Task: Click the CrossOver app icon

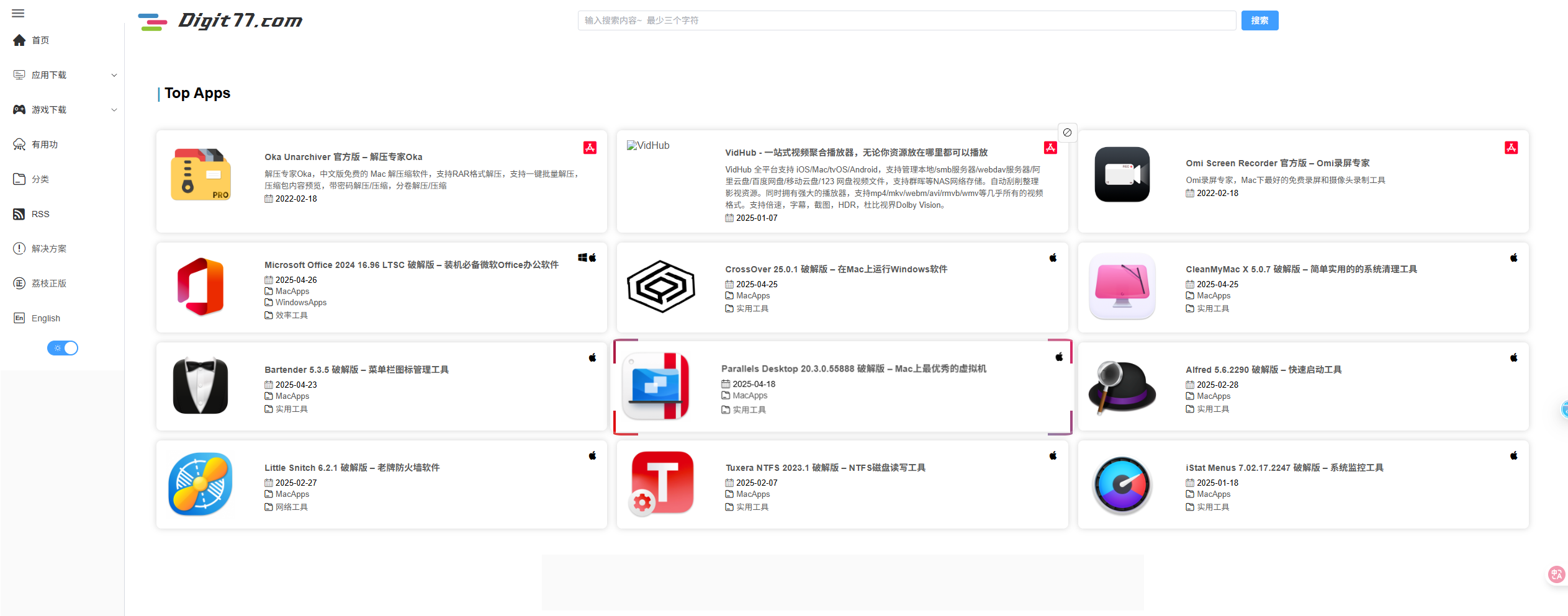Action: tap(661, 287)
